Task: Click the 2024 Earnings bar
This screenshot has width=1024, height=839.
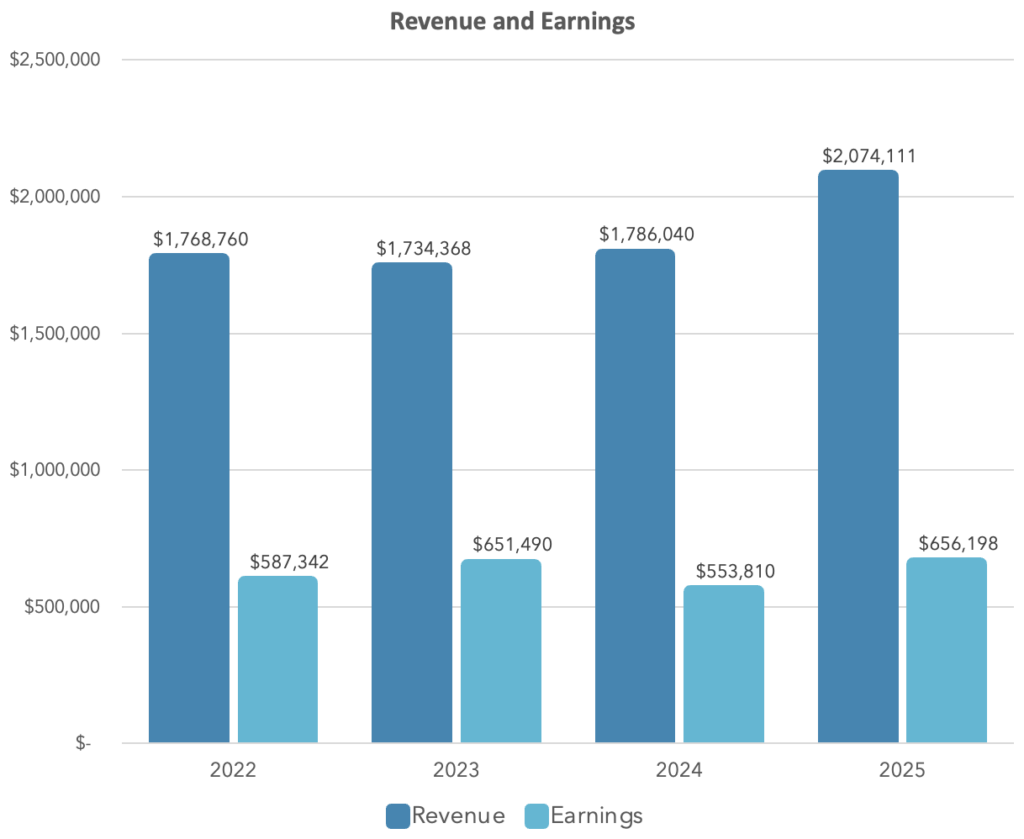Action: coord(724,664)
